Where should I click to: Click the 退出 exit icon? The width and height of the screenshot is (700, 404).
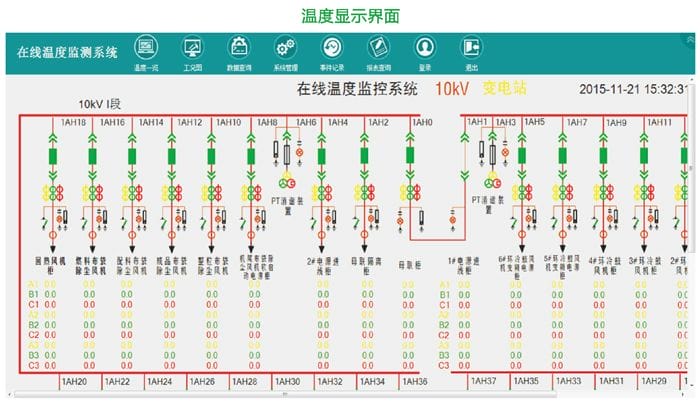(x=471, y=47)
